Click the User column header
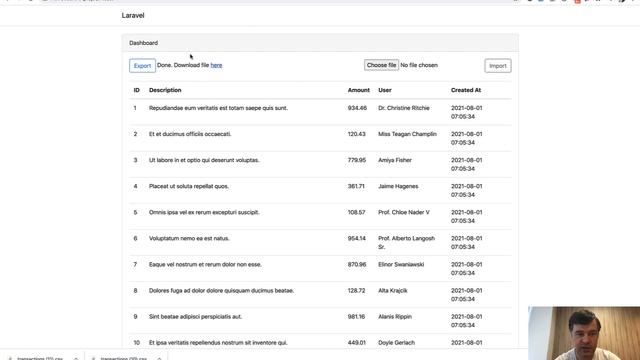640x360 pixels. pyautogui.click(x=385, y=90)
